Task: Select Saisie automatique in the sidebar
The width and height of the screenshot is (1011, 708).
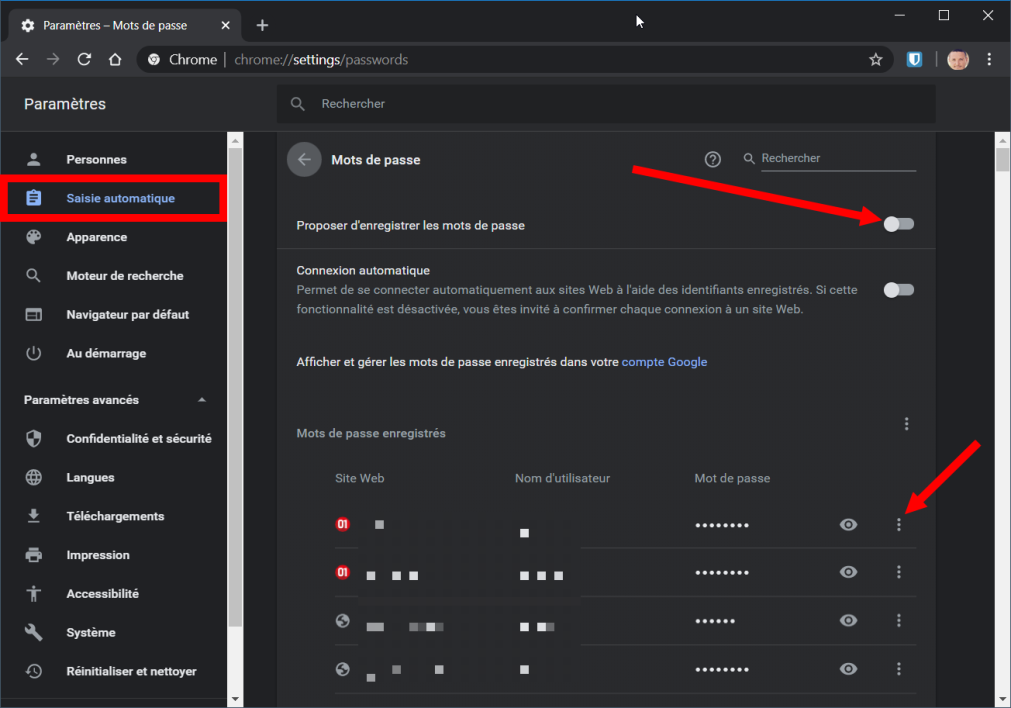Action: click(120, 198)
